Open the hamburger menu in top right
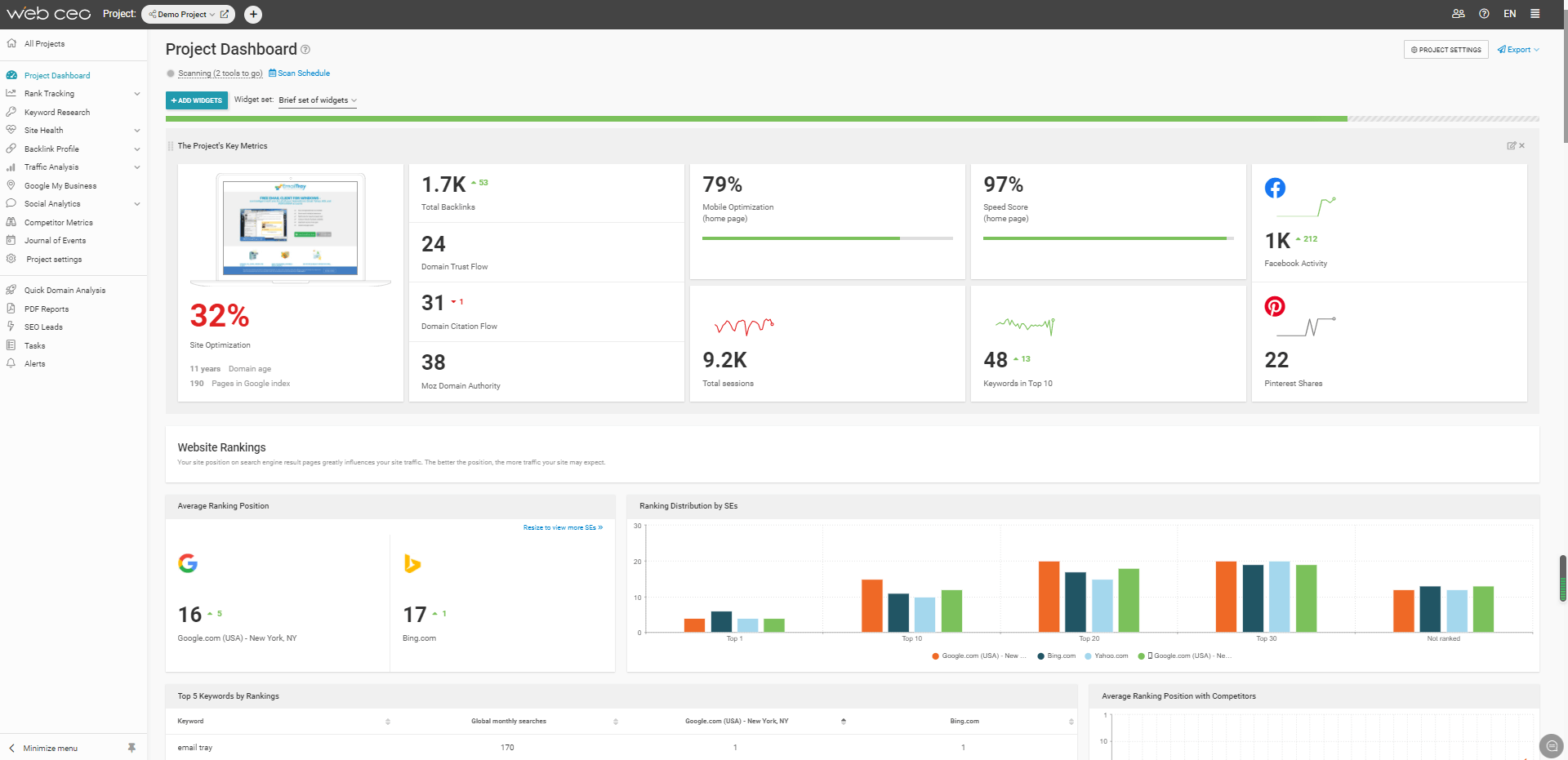The width and height of the screenshot is (1568, 760). (1535, 14)
